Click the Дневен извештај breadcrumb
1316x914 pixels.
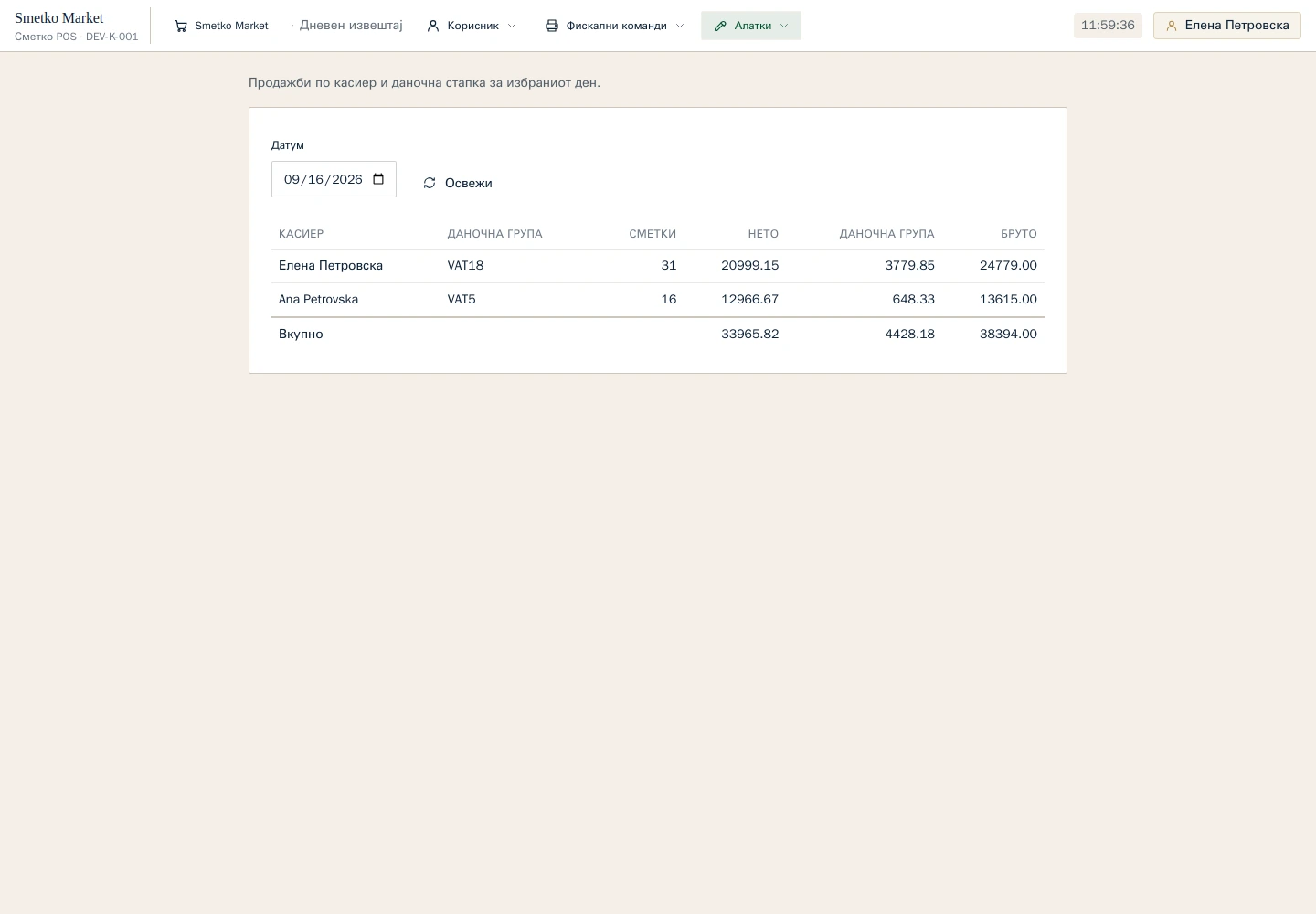point(351,26)
